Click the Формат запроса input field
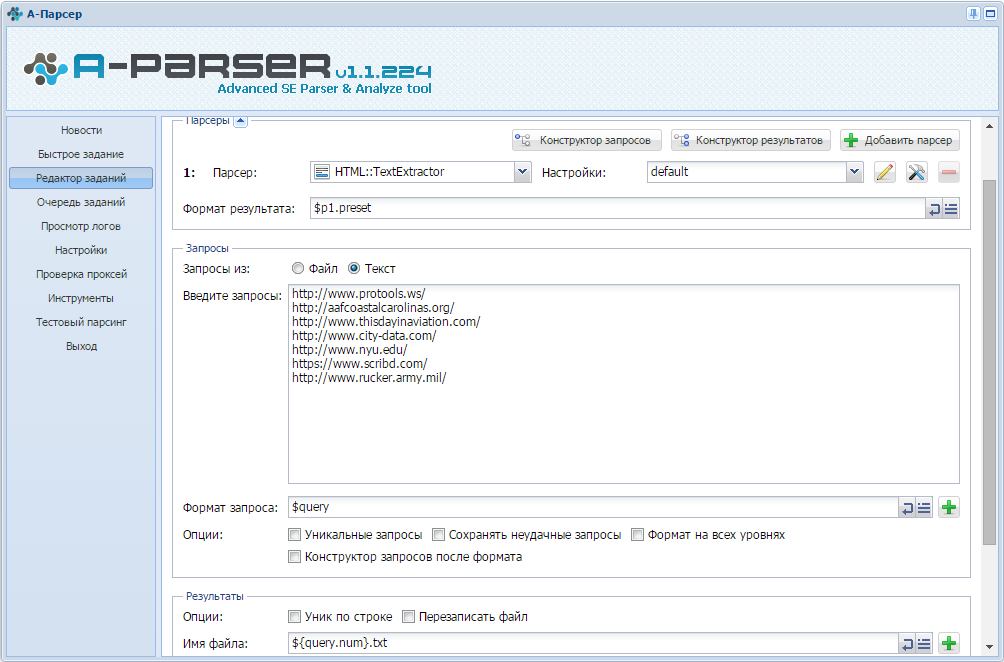Screen dimensions: 1004x662 (x=594, y=507)
